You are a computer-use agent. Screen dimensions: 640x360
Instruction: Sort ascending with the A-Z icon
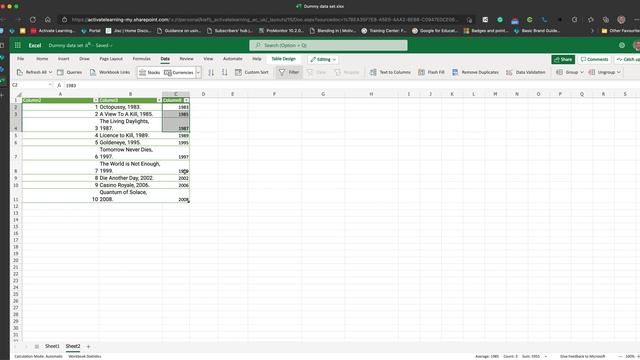tap(211, 72)
